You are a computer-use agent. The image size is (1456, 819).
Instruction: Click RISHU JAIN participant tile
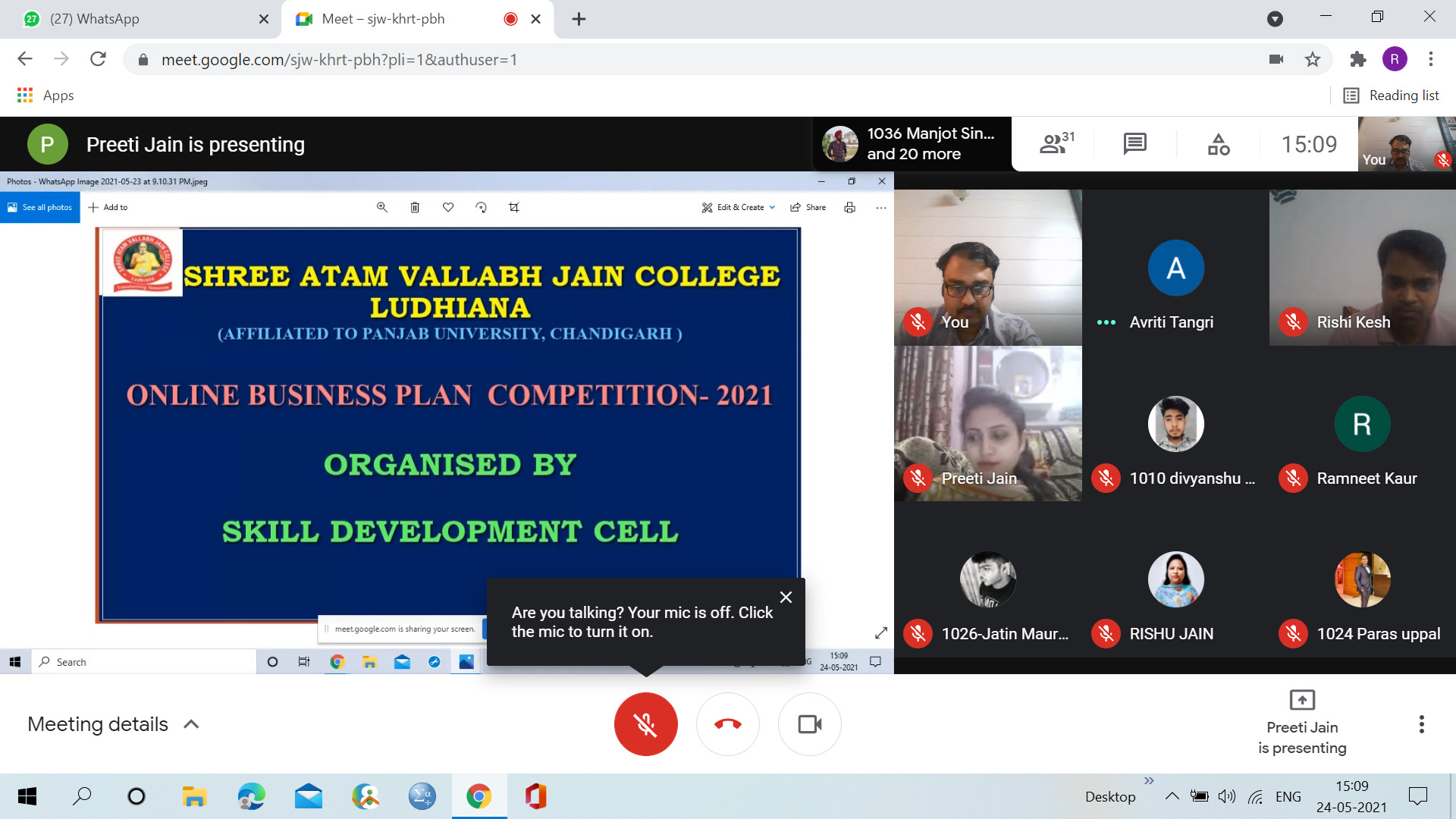click(x=1175, y=579)
